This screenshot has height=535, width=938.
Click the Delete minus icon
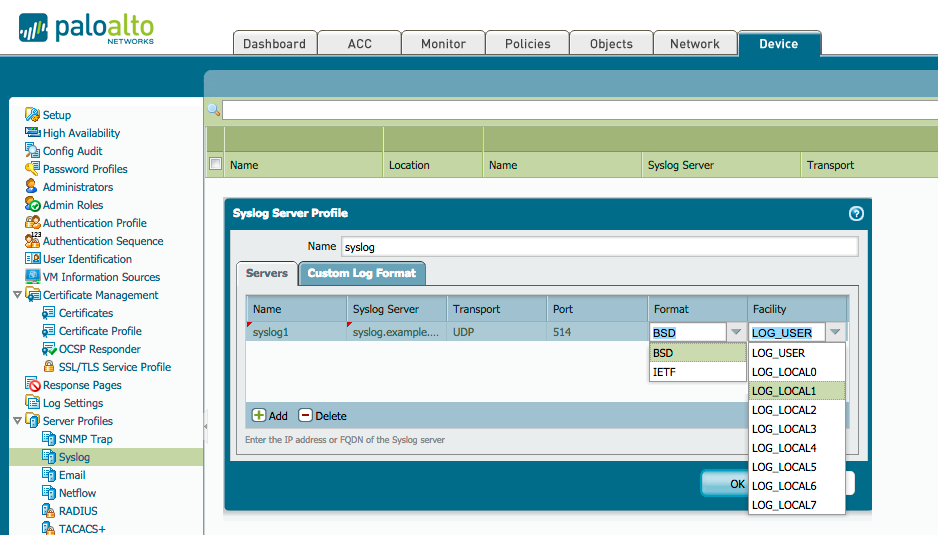[305, 415]
